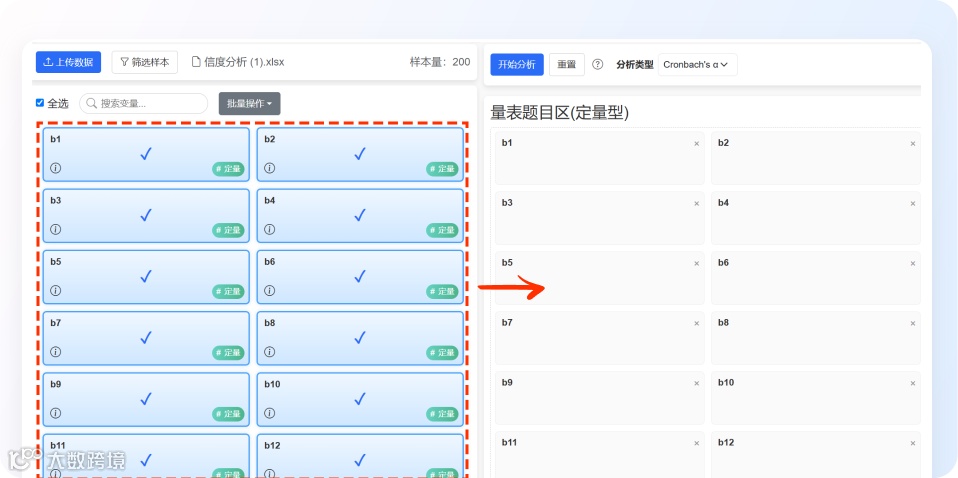The width and height of the screenshot is (958, 478).
Task: Click the 定量 type badge on b10
Action: (442, 414)
